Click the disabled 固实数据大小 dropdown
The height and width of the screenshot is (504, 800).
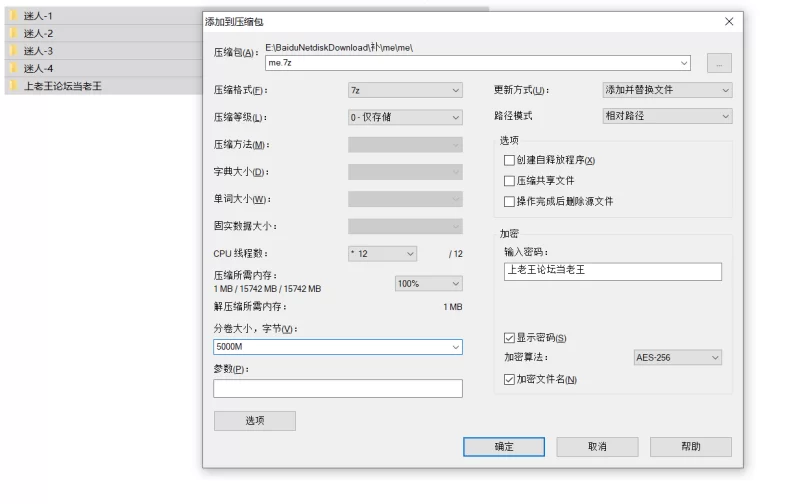click(405, 226)
